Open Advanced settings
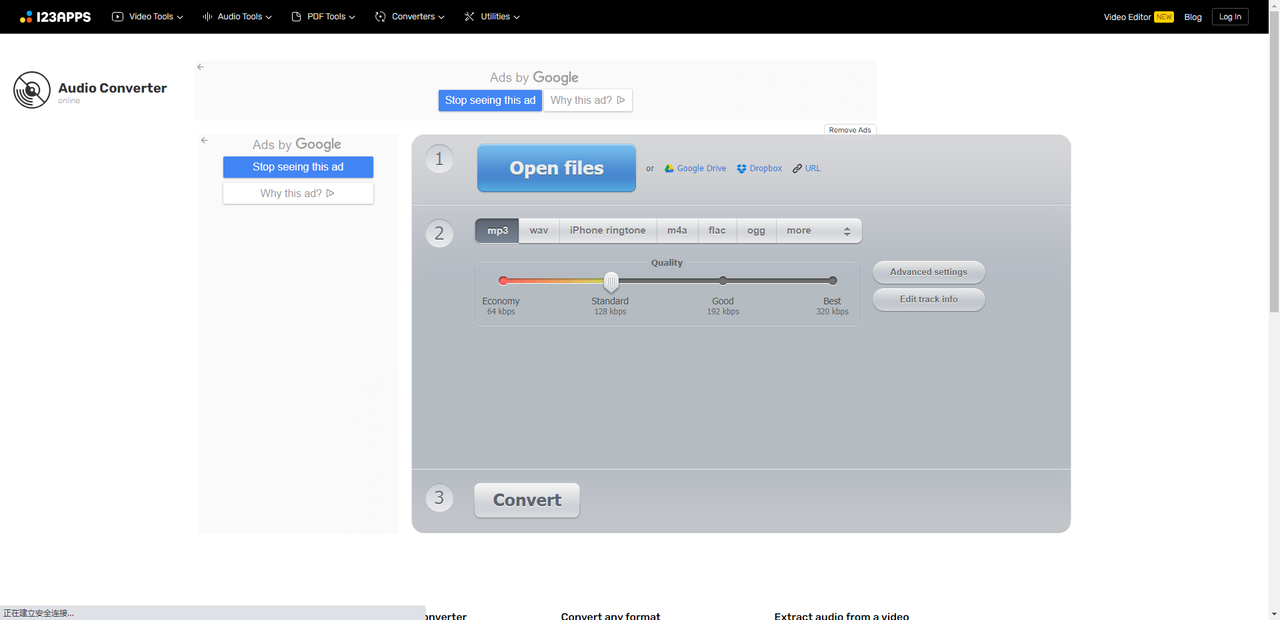This screenshot has height=620, width=1280. pos(929,272)
